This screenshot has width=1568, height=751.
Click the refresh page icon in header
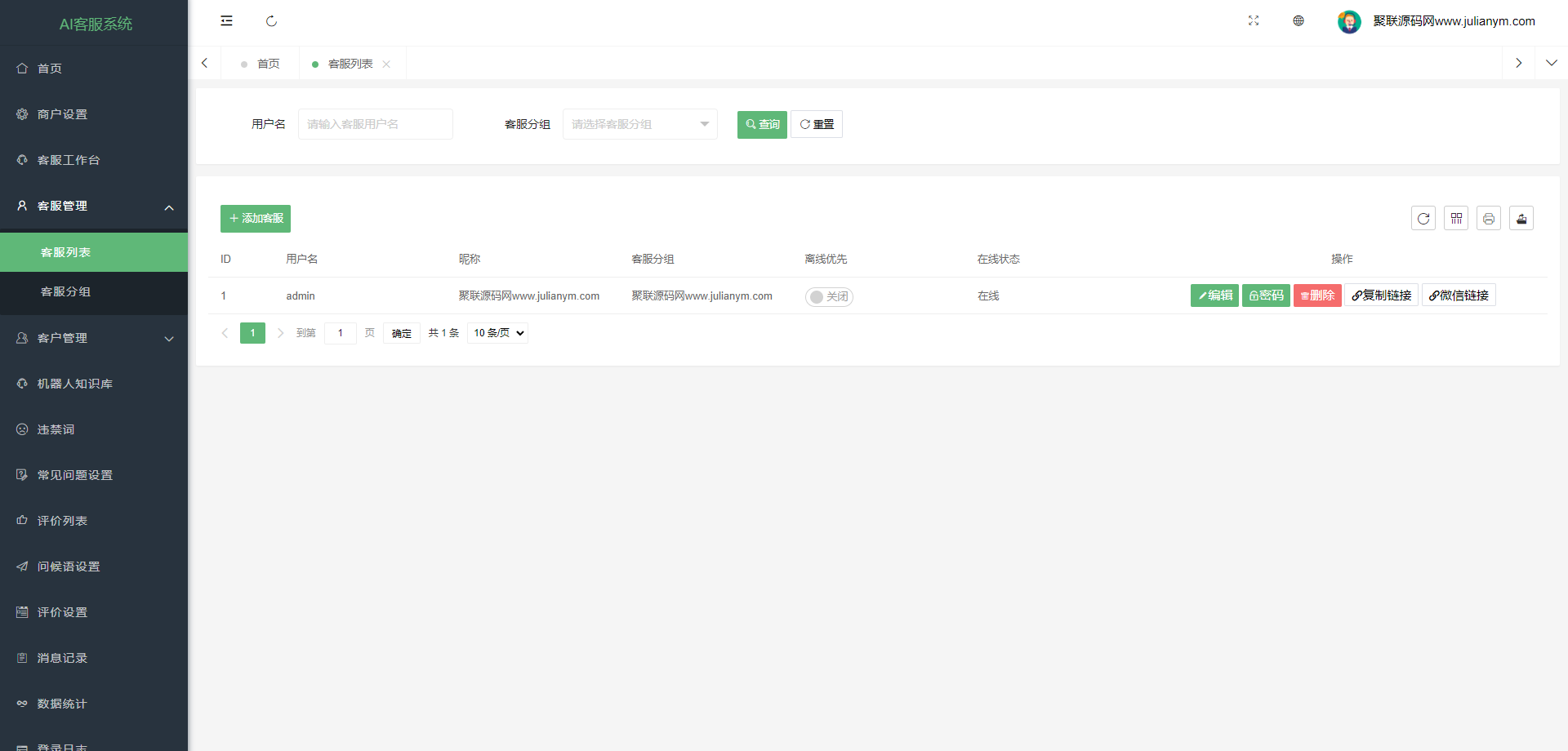(x=271, y=21)
